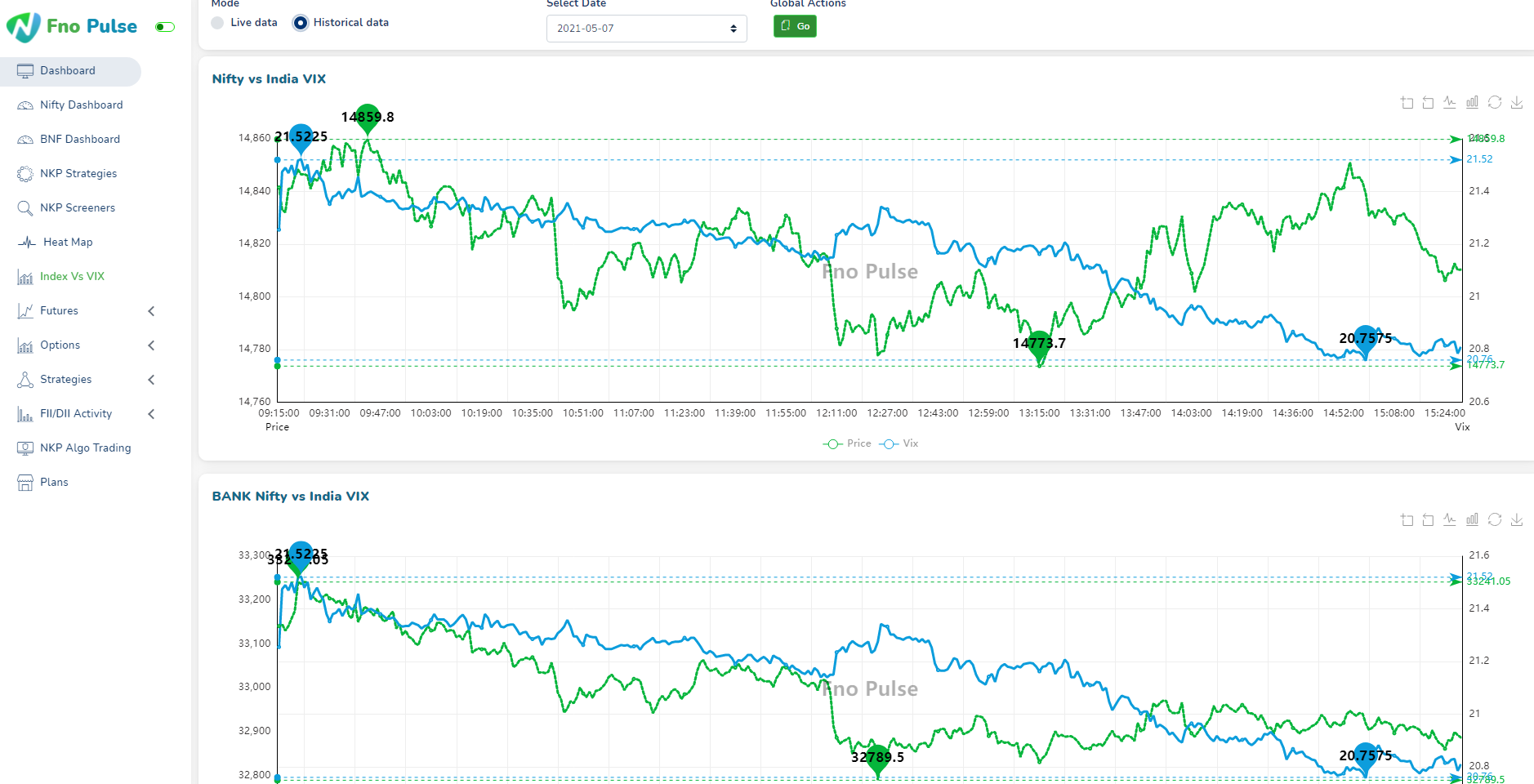
Task: Switch Nifty chart to bar view
Action: click(1472, 102)
